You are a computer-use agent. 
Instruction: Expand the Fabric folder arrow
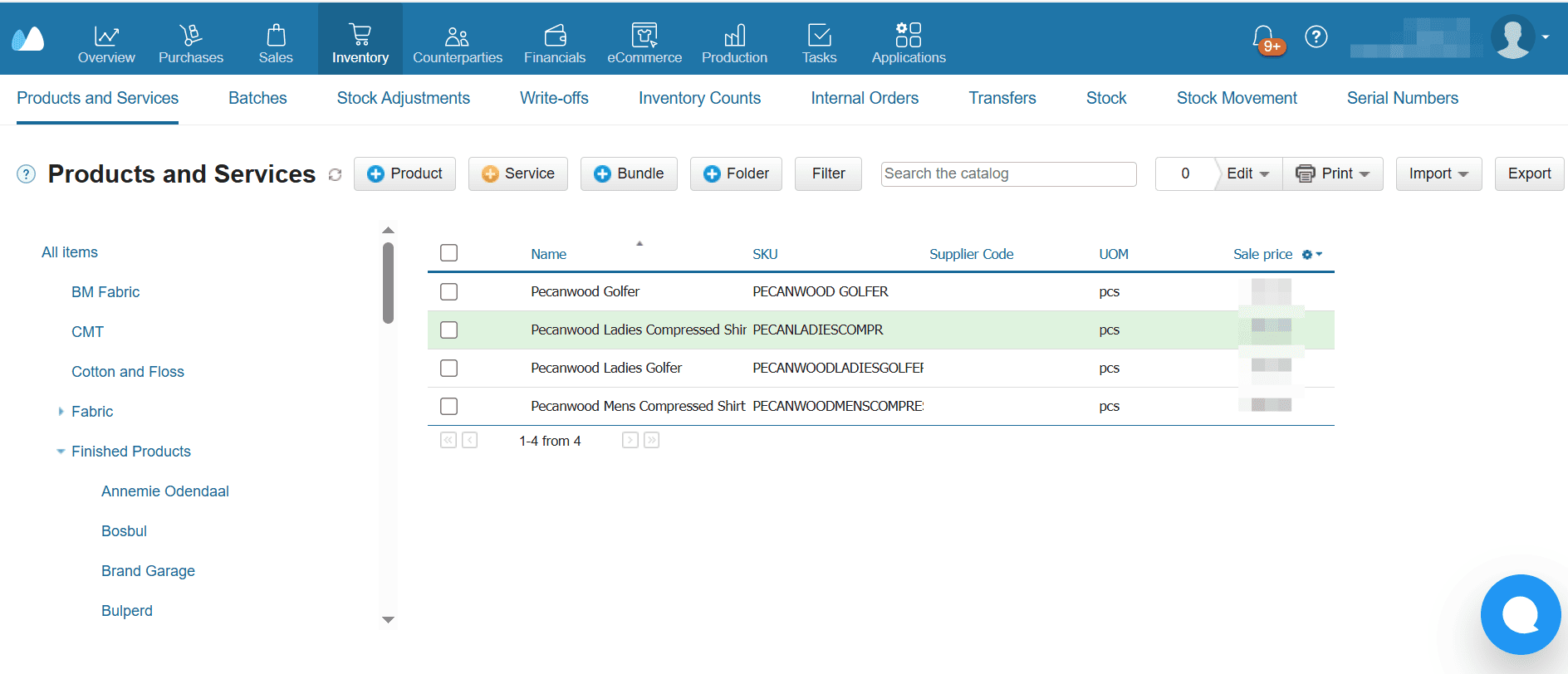click(x=61, y=412)
